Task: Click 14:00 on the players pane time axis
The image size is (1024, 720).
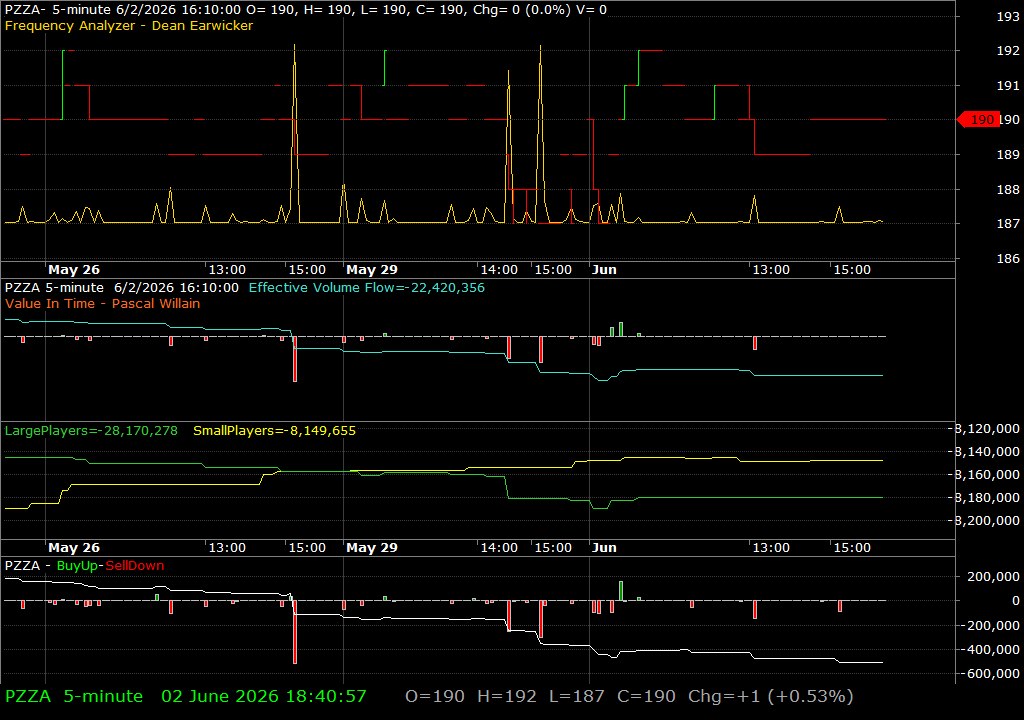Action: (x=499, y=548)
